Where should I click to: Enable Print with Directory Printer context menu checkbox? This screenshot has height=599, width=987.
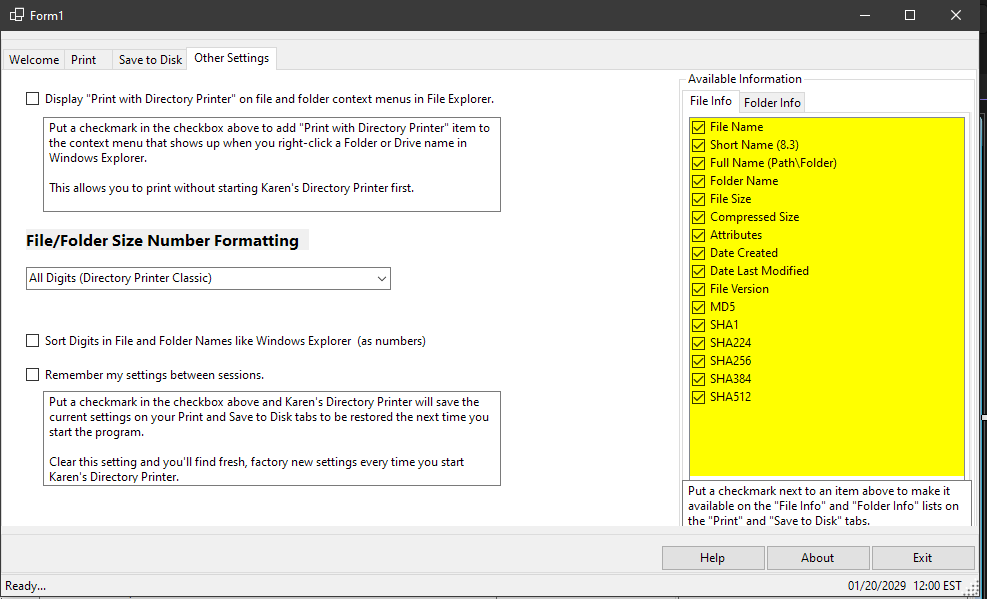click(33, 99)
